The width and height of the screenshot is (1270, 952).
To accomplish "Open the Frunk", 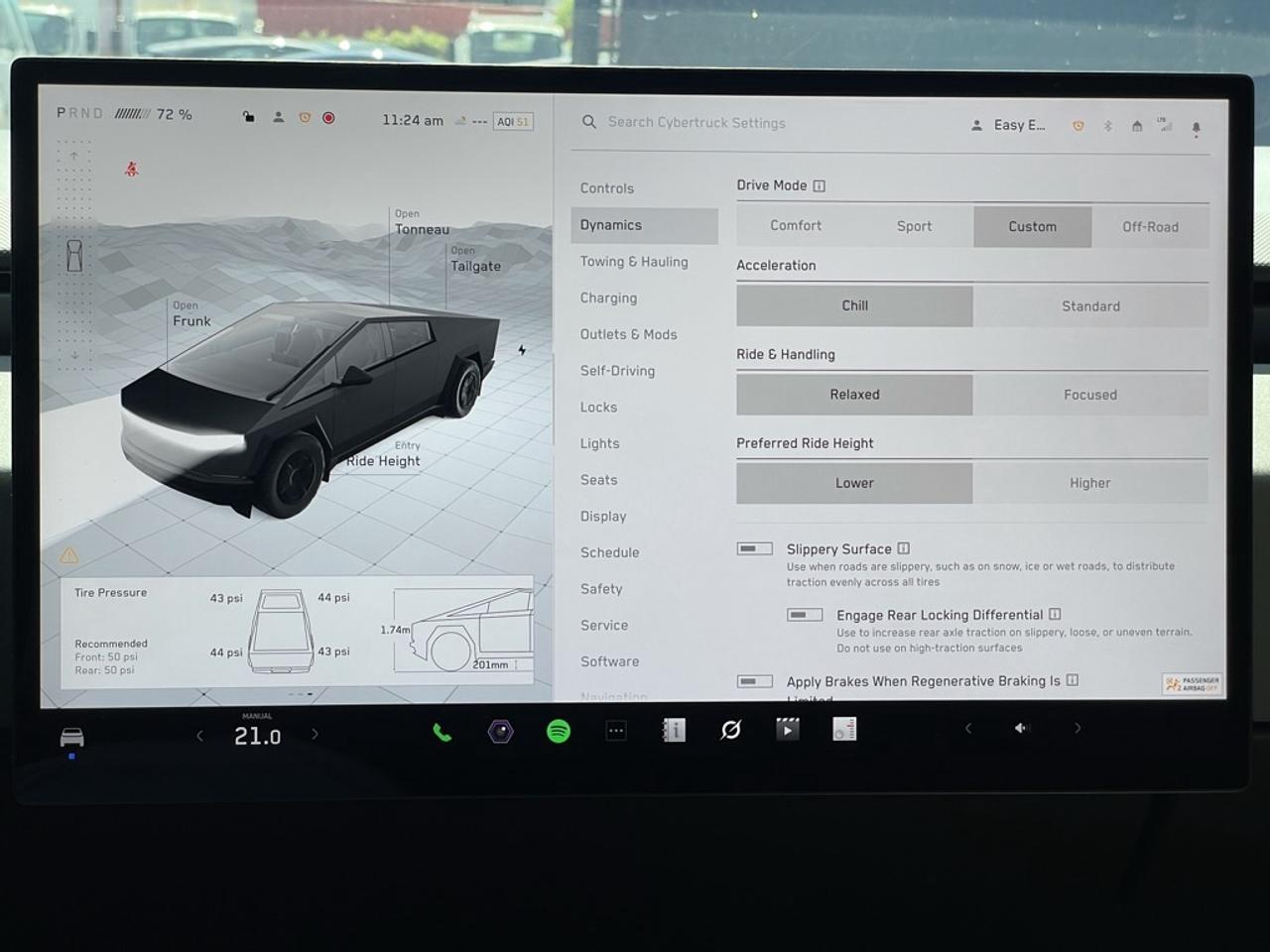I will coord(191,314).
